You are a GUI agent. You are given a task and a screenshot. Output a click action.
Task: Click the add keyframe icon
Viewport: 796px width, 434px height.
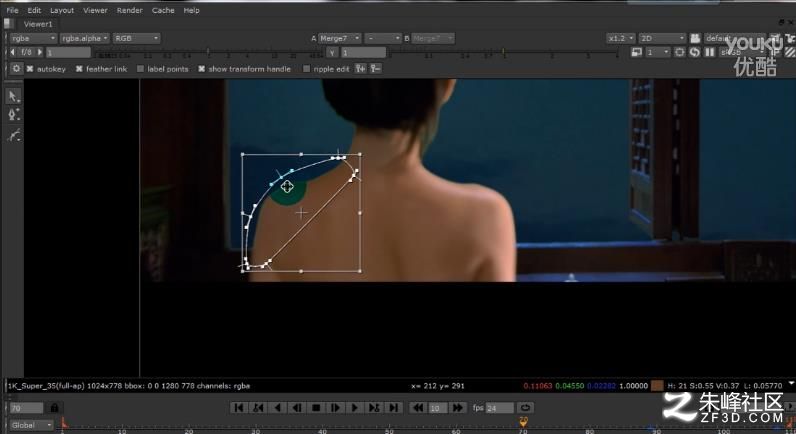tap(360, 68)
